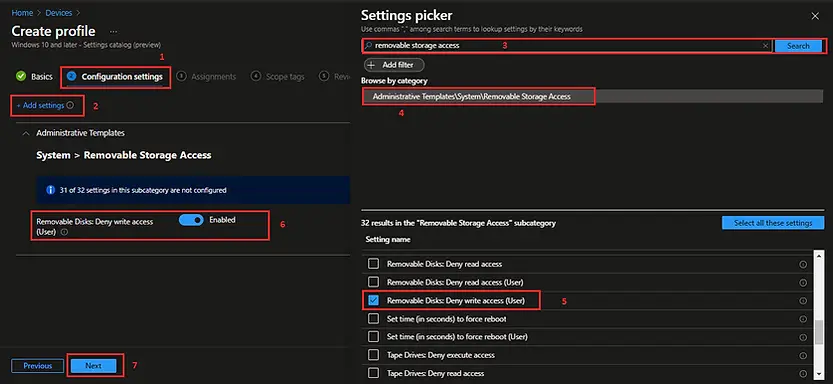Collapse the Administrative Templates section

(26, 133)
